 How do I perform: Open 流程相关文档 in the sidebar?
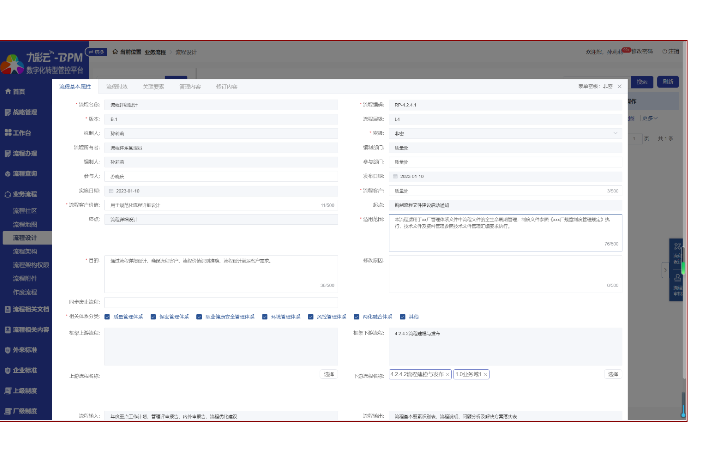(27, 309)
